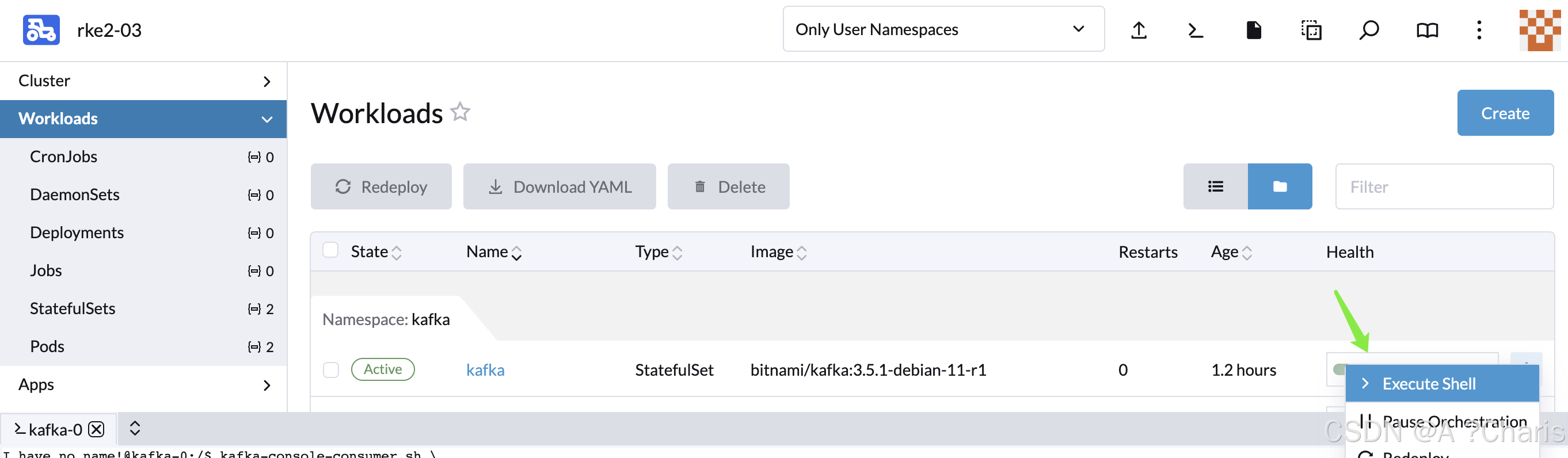1568x458 pixels.
Task: Sort table by Name column
Action: tap(494, 252)
